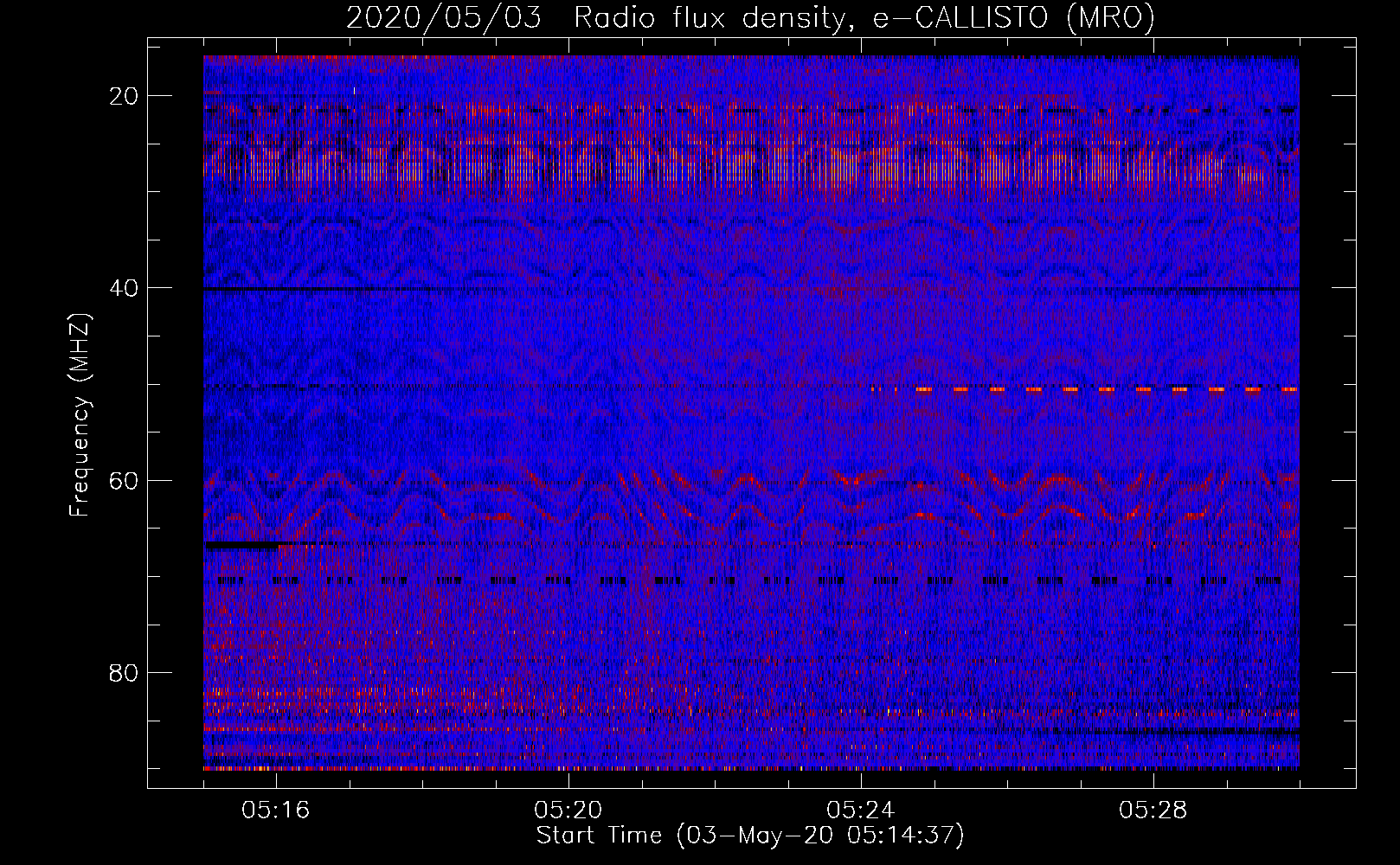Select the 05:24 time tick label

[861, 811]
